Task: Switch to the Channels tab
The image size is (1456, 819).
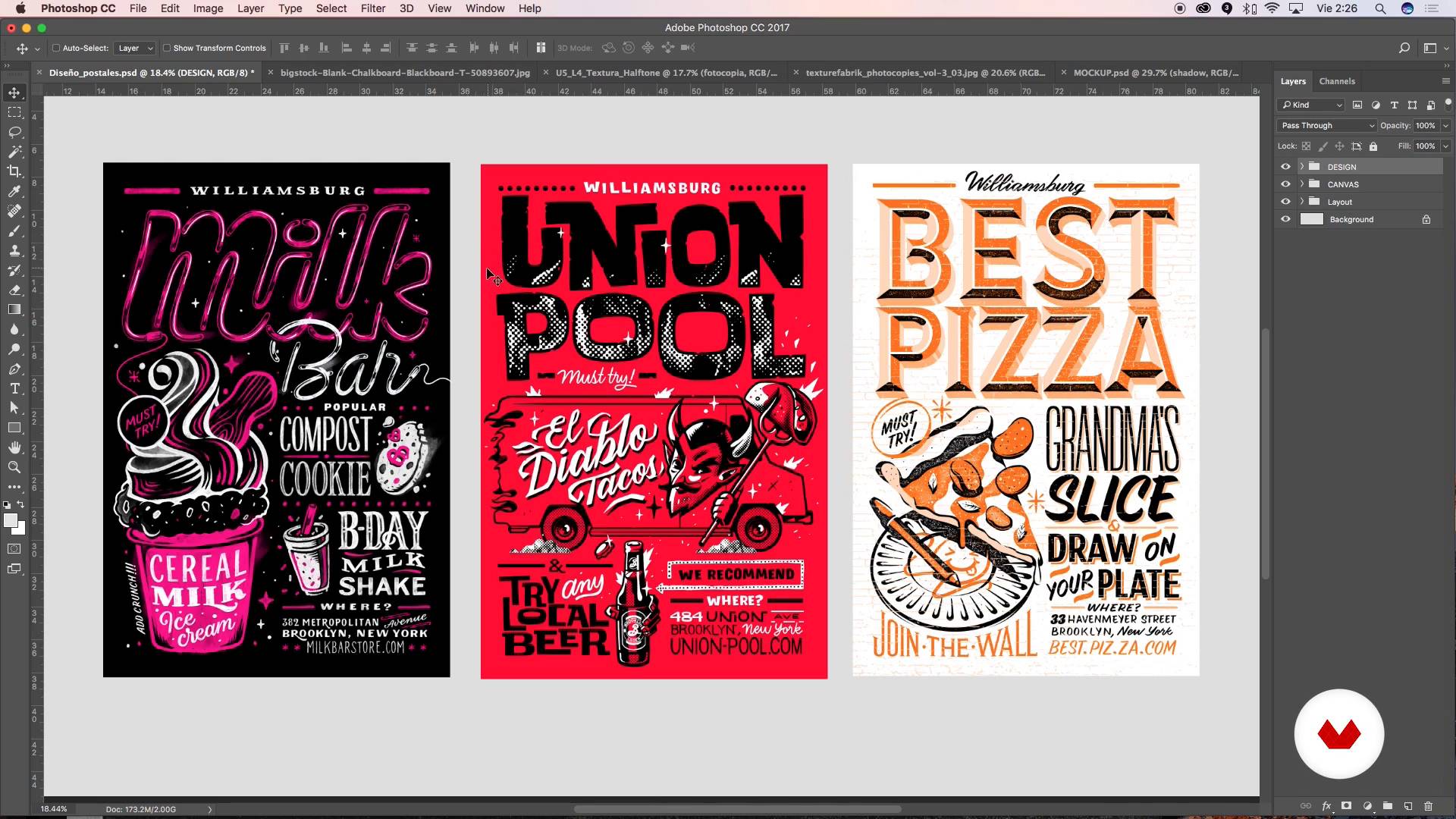Action: pos(1336,81)
